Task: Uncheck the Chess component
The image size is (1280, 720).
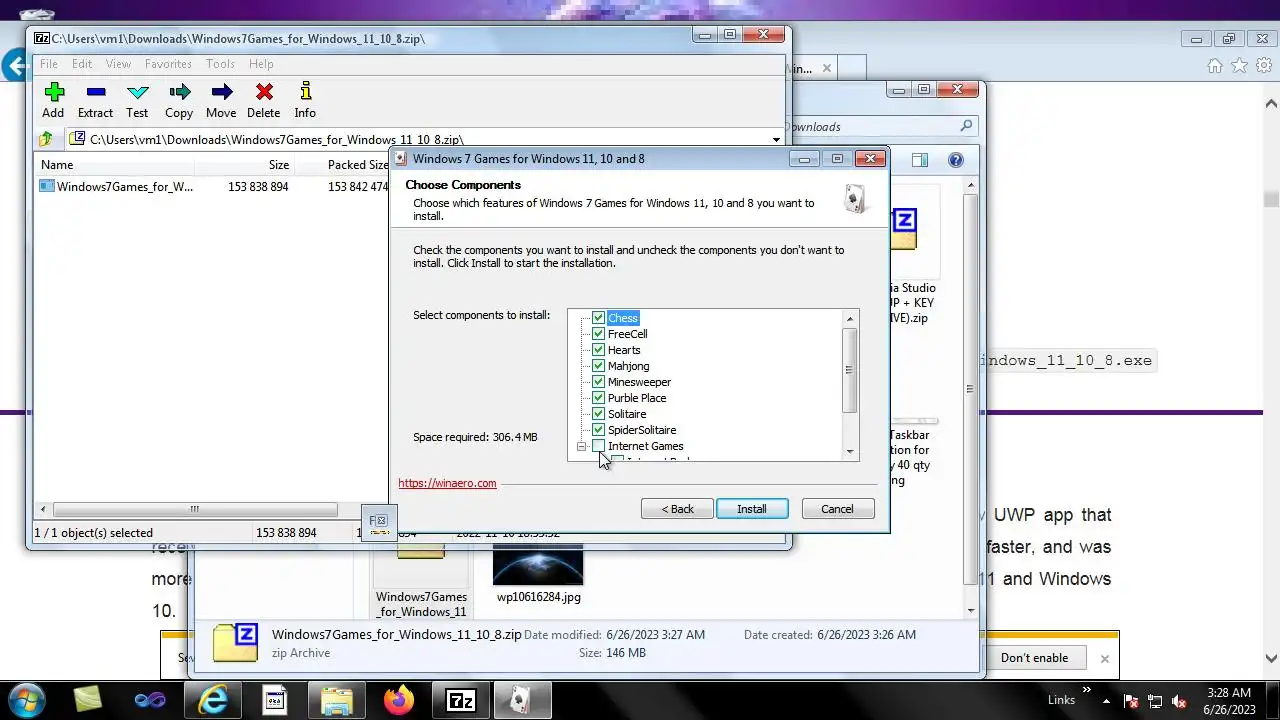Action: click(598, 318)
